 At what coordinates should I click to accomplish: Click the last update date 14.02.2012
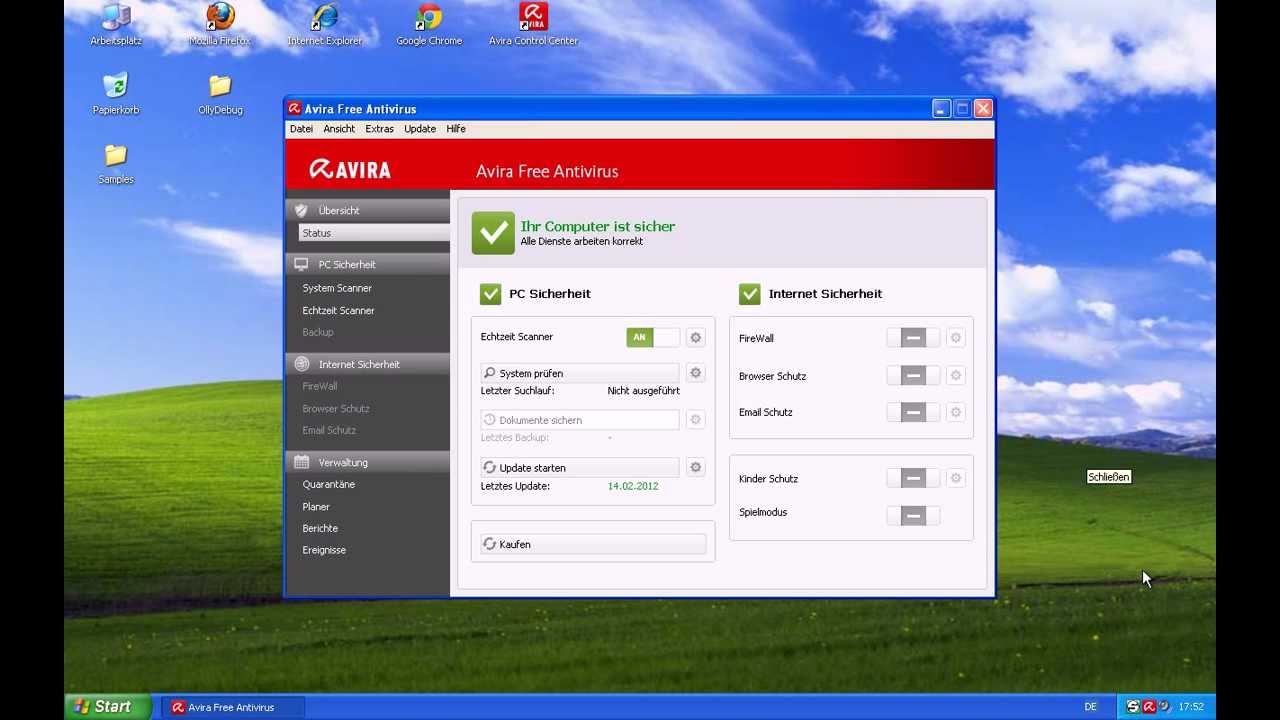[633, 486]
